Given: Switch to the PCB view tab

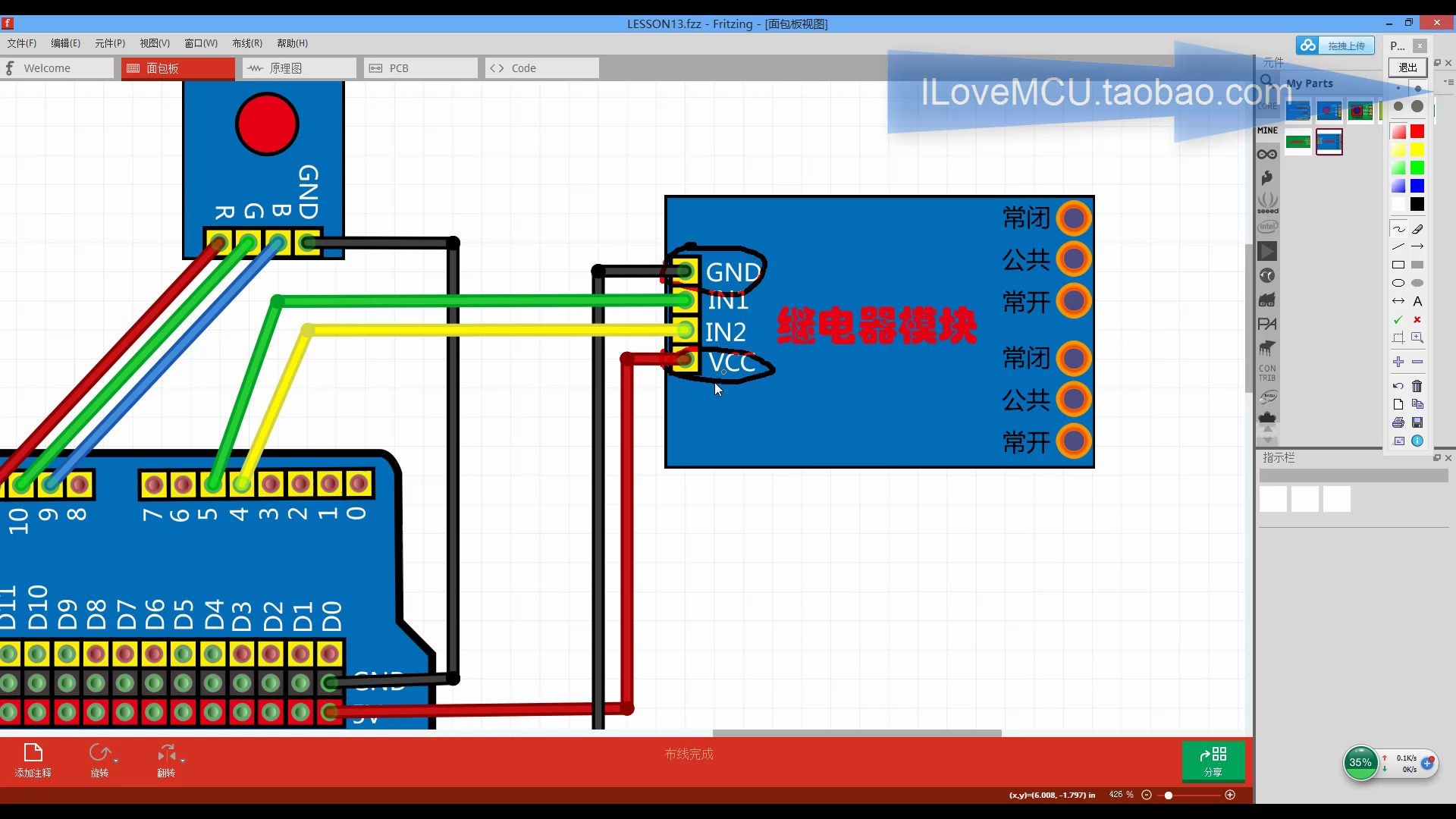Looking at the screenshot, I should point(420,67).
